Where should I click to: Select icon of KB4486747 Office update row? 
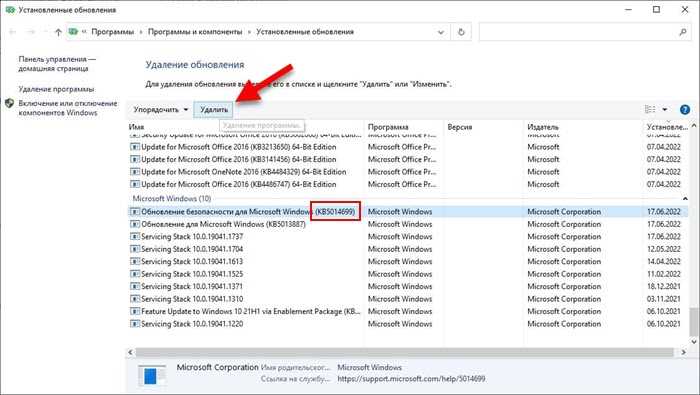134,184
